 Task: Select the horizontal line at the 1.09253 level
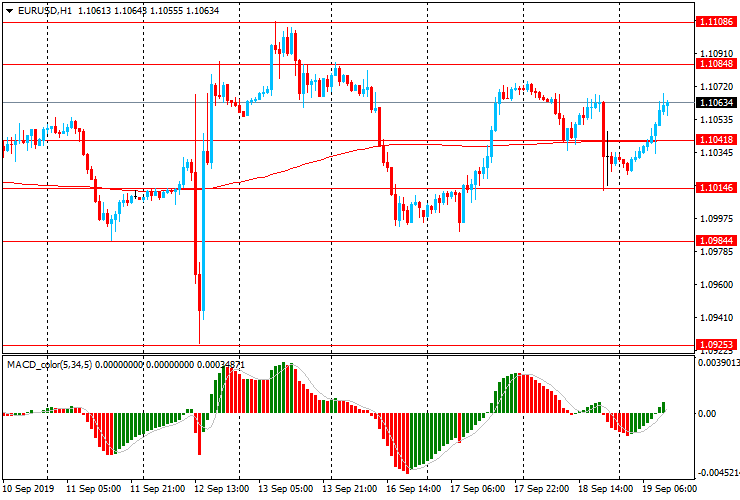tap(348, 345)
